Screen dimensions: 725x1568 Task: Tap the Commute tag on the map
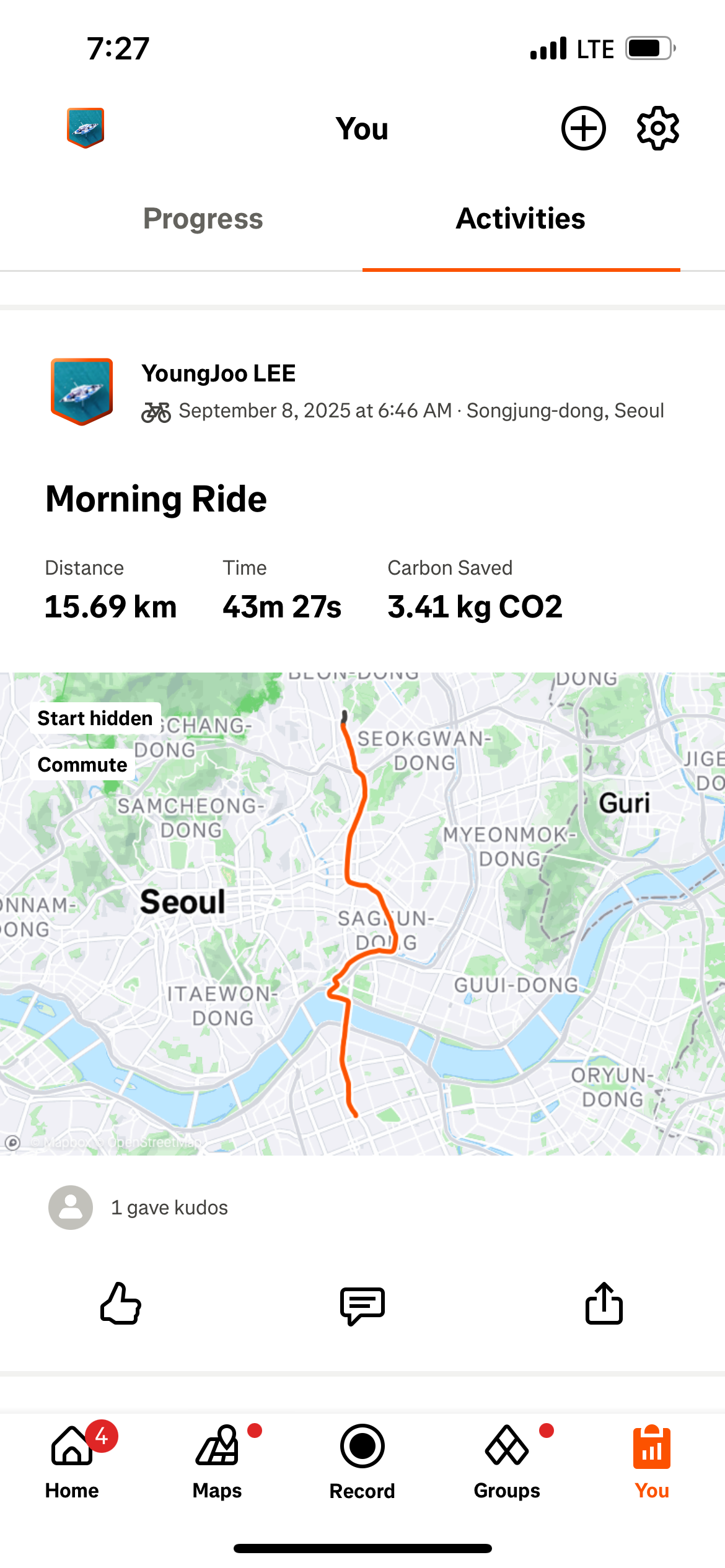pos(82,765)
